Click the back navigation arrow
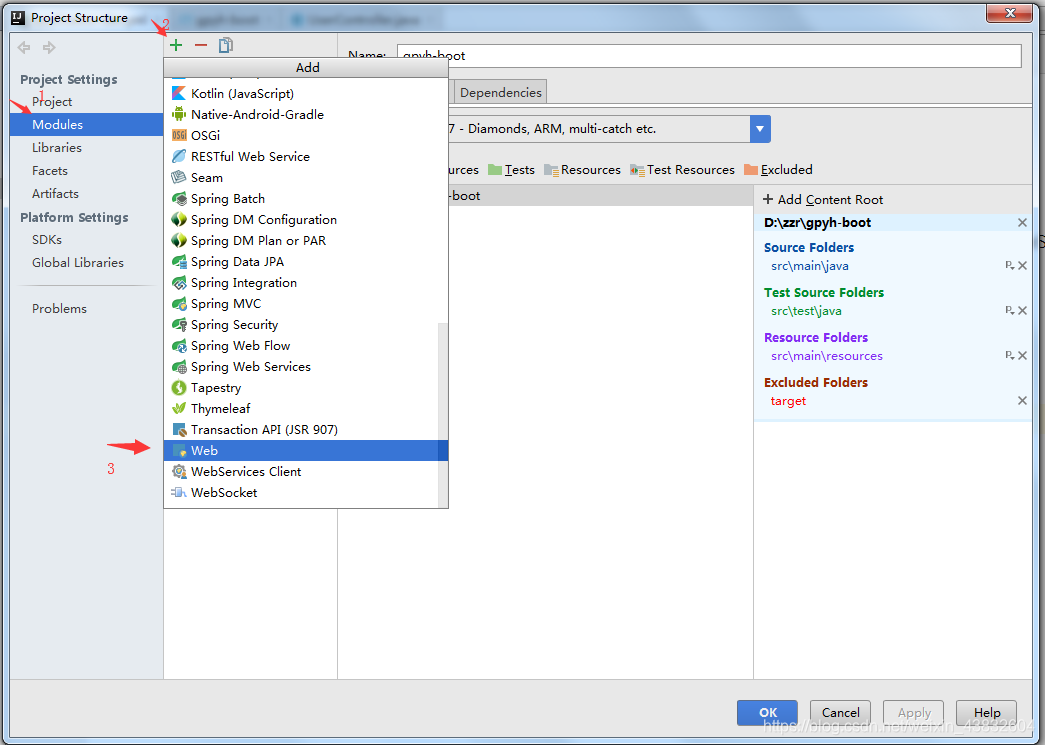The width and height of the screenshot is (1045, 745). coord(24,47)
